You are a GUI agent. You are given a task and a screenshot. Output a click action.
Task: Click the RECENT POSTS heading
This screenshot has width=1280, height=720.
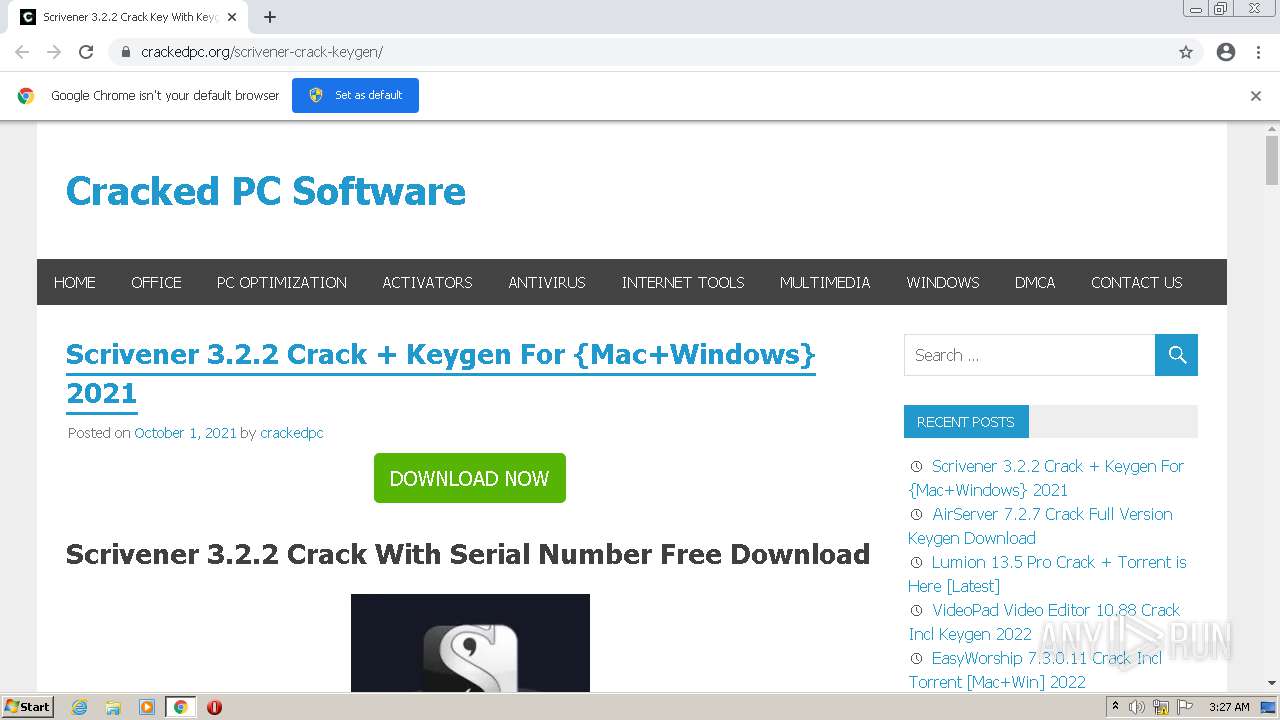[x=965, y=422]
